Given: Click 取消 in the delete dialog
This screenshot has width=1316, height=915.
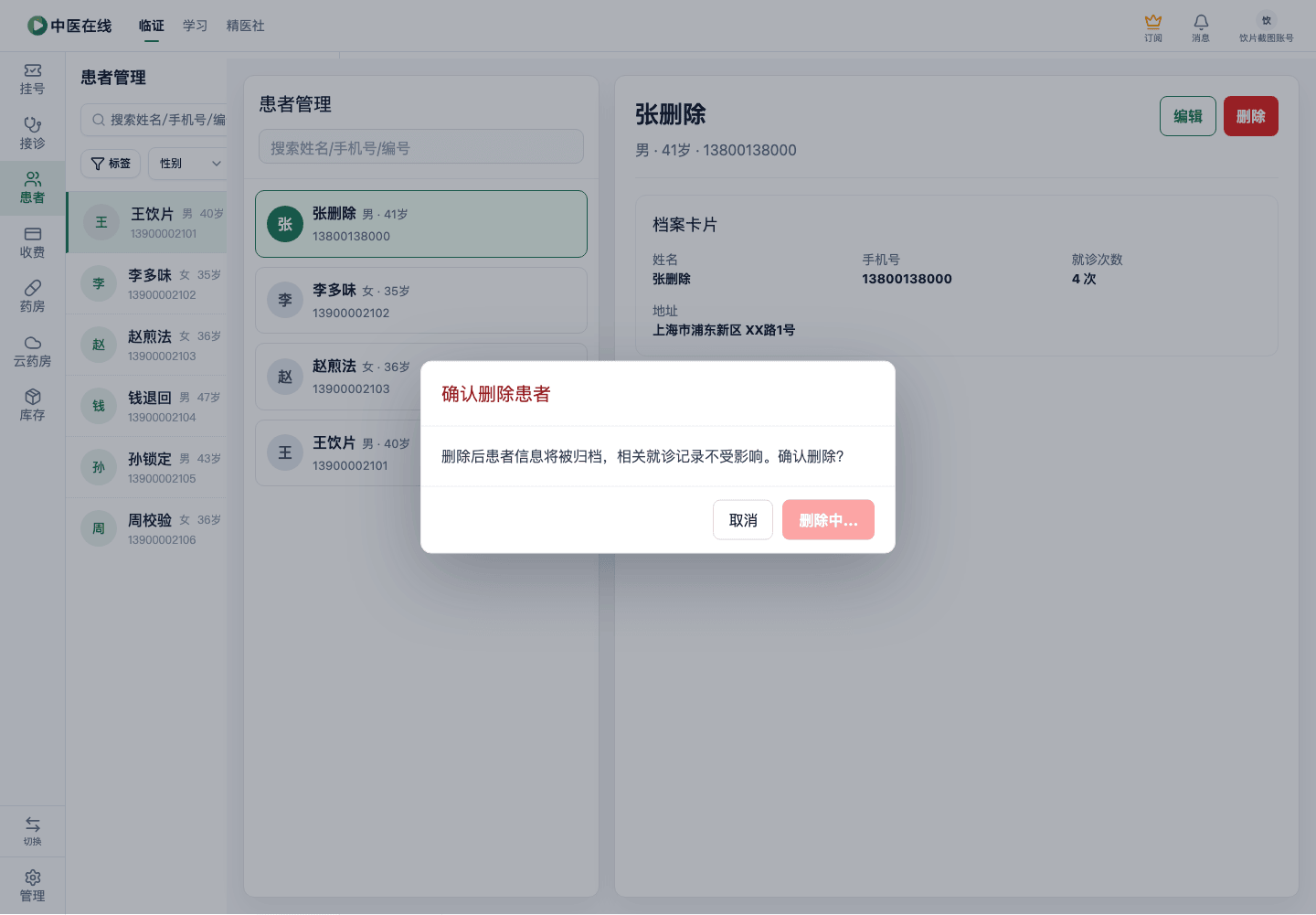Looking at the screenshot, I should (x=743, y=520).
